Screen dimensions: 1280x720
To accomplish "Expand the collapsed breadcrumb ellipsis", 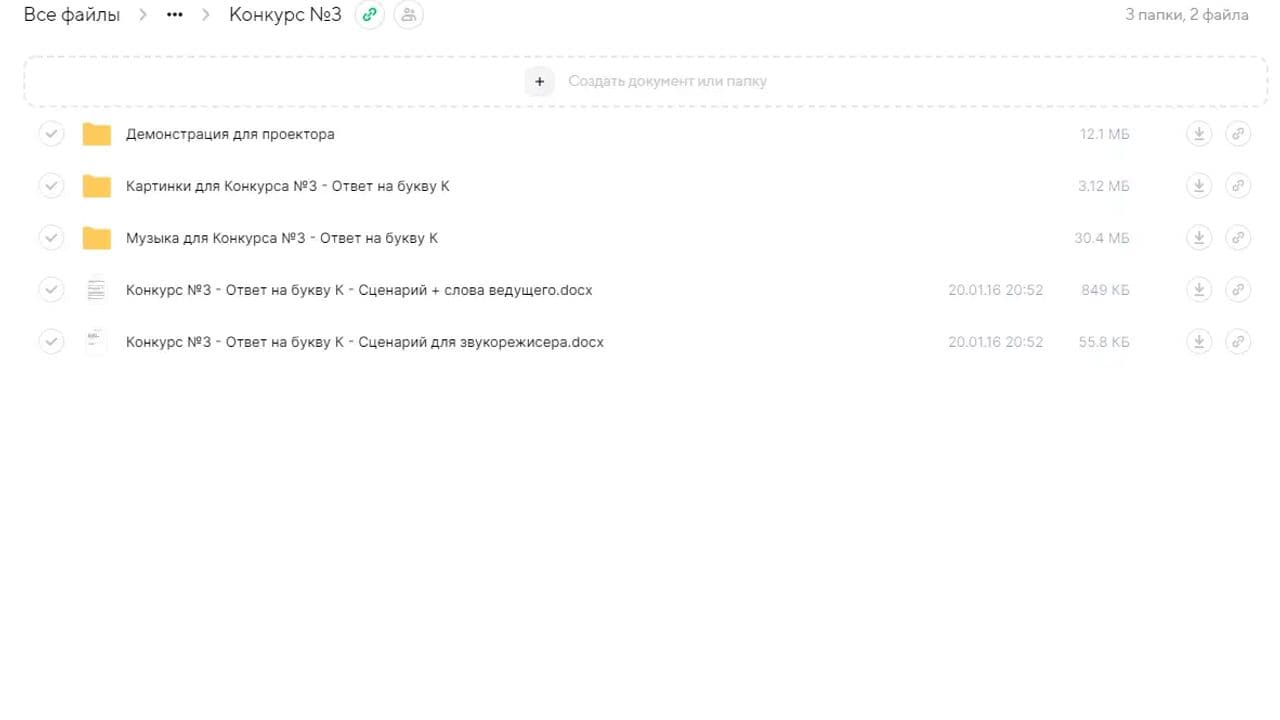I will [174, 15].
